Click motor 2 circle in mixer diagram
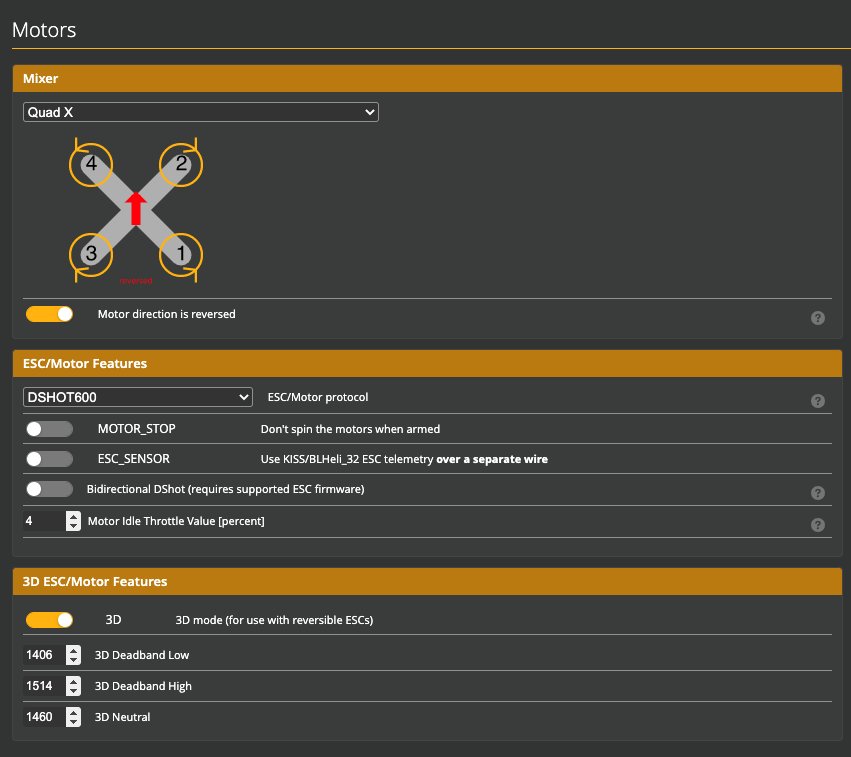 coord(181,165)
